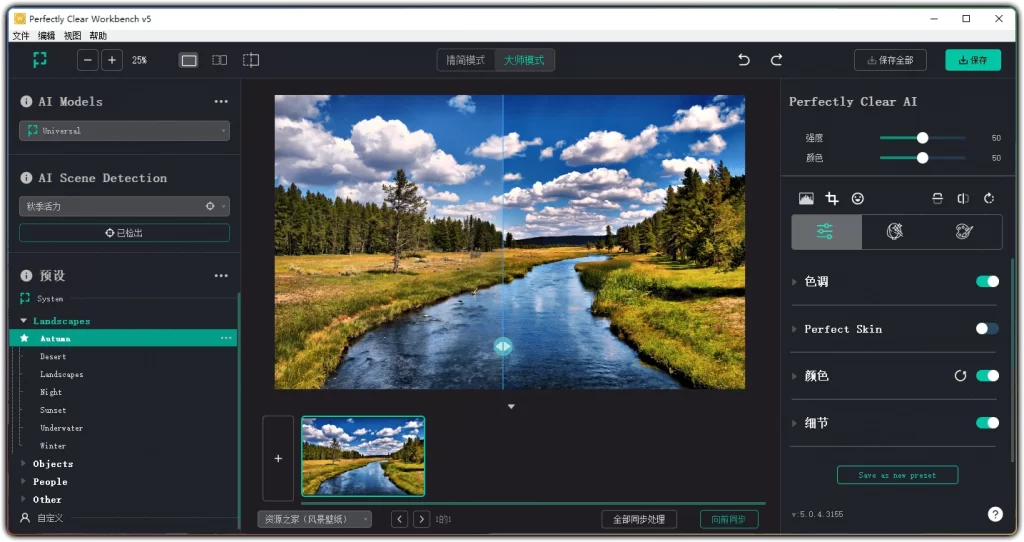
Task: Click the smiley face icon
Action: pos(858,198)
